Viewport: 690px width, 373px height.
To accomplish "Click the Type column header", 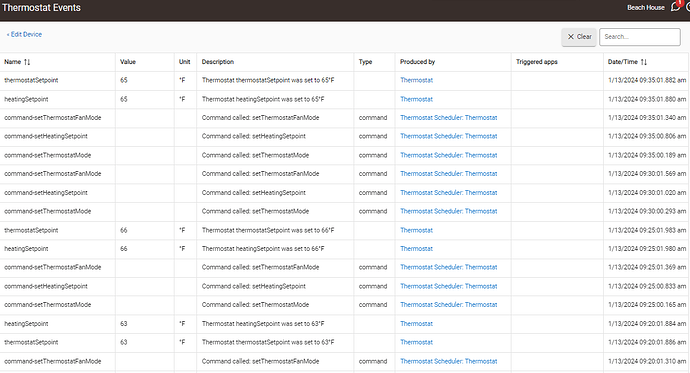I will [x=365, y=62].
